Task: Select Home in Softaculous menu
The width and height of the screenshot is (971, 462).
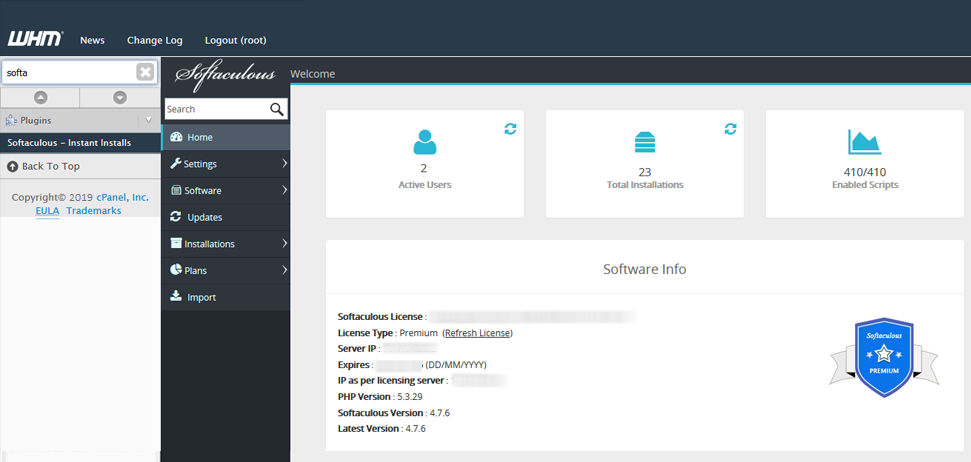Action: (225, 137)
